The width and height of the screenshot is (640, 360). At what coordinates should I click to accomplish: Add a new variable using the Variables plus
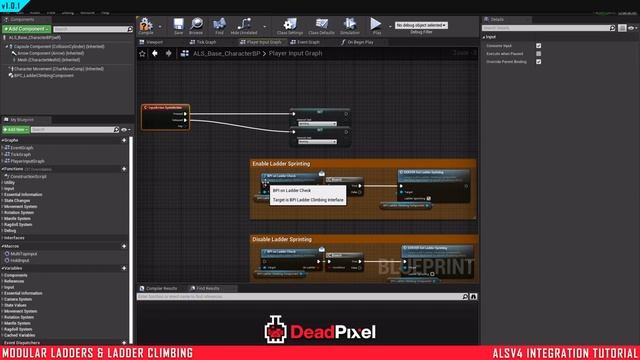tap(124, 268)
